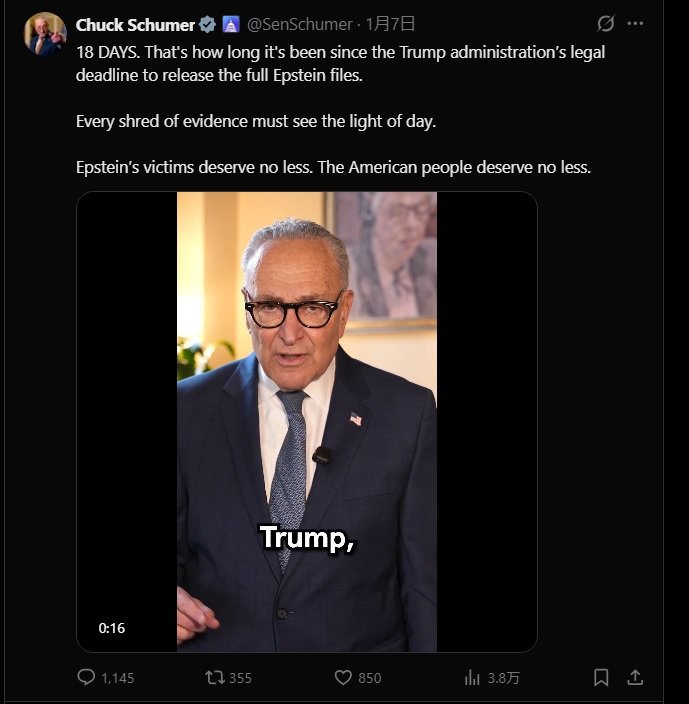Open Grok explain icon on post
The image size is (689, 704).
point(605,24)
